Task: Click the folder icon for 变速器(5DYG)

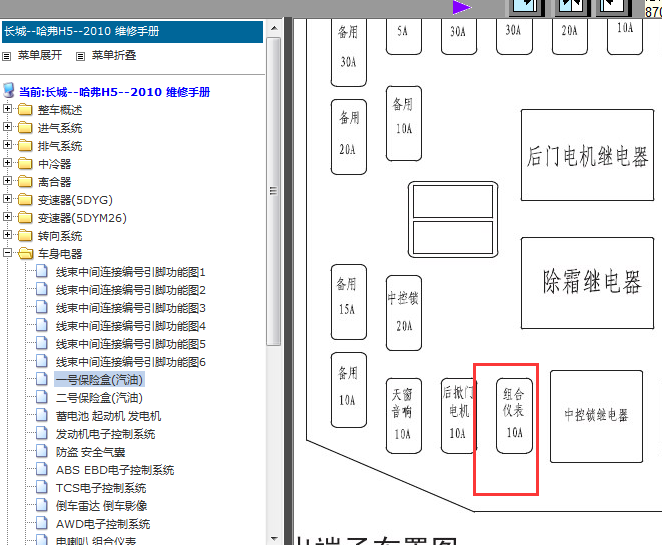Action: pyautogui.click(x=25, y=200)
